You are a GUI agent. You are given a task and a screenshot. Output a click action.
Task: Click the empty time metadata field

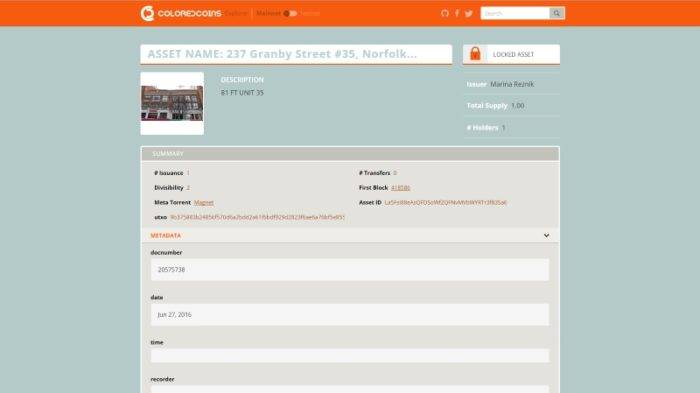pos(350,355)
